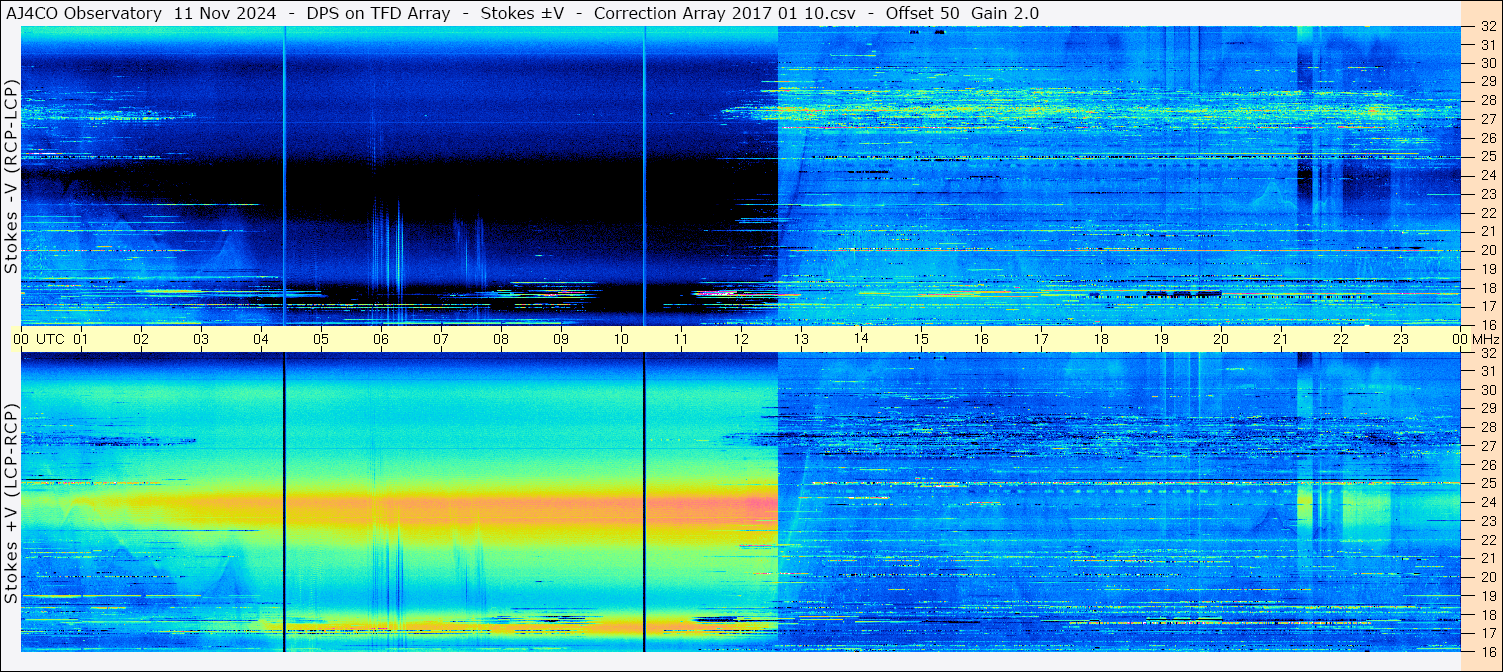The height and width of the screenshot is (672, 1503).
Task: Click '17' MHz tick of Stokes +V panel
Action: [1487, 633]
